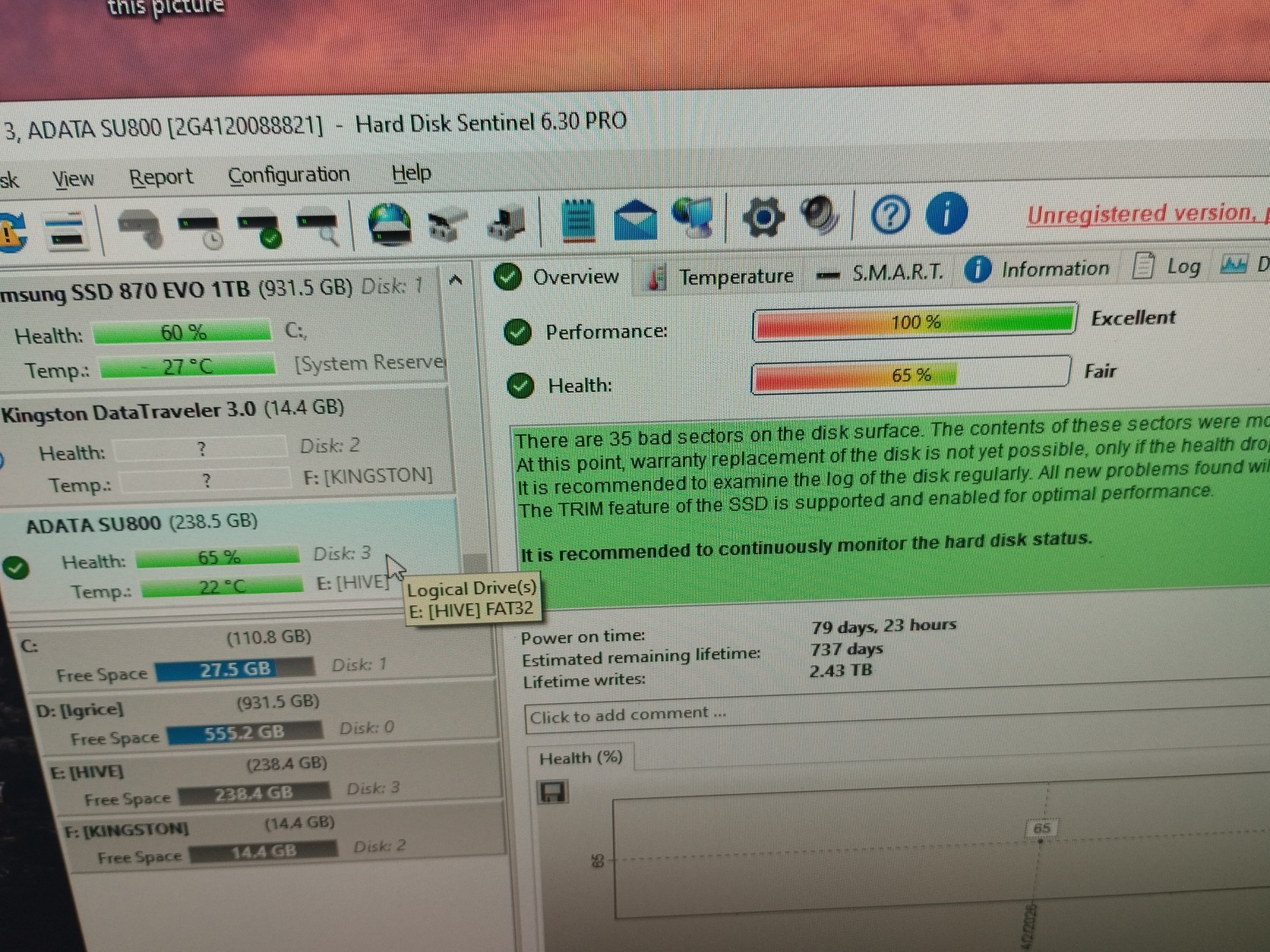The width and height of the screenshot is (1270, 952).
Task: Select the E: [HIVE] volume row
Action: [273, 780]
